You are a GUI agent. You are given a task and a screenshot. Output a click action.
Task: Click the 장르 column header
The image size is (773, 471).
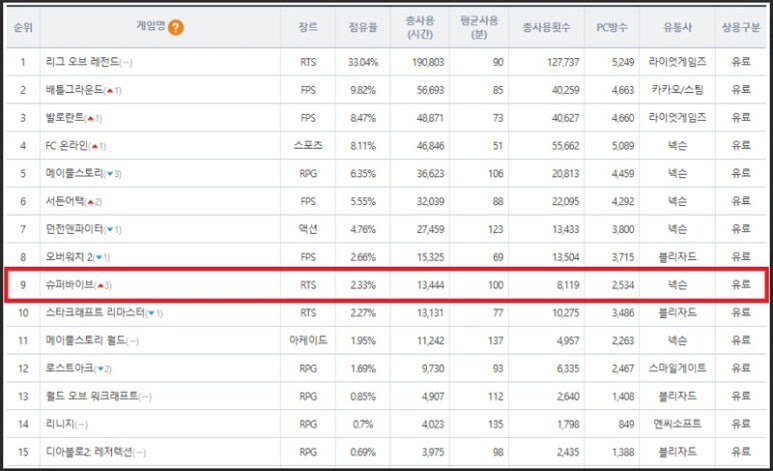pyautogui.click(x=308, y=27)
